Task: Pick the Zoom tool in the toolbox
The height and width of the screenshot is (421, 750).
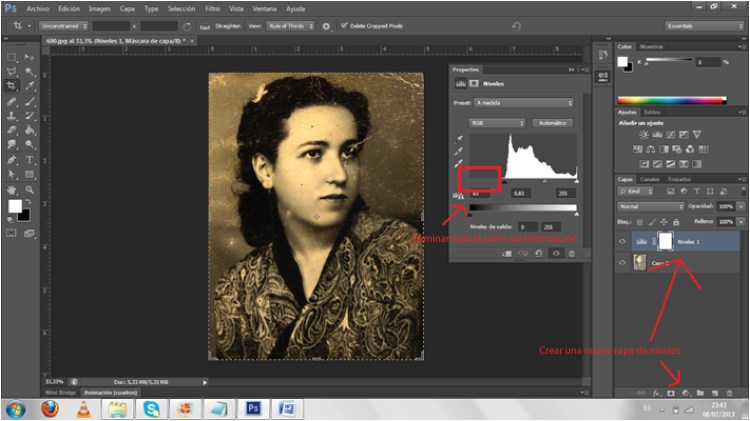Action: (29, 188)
